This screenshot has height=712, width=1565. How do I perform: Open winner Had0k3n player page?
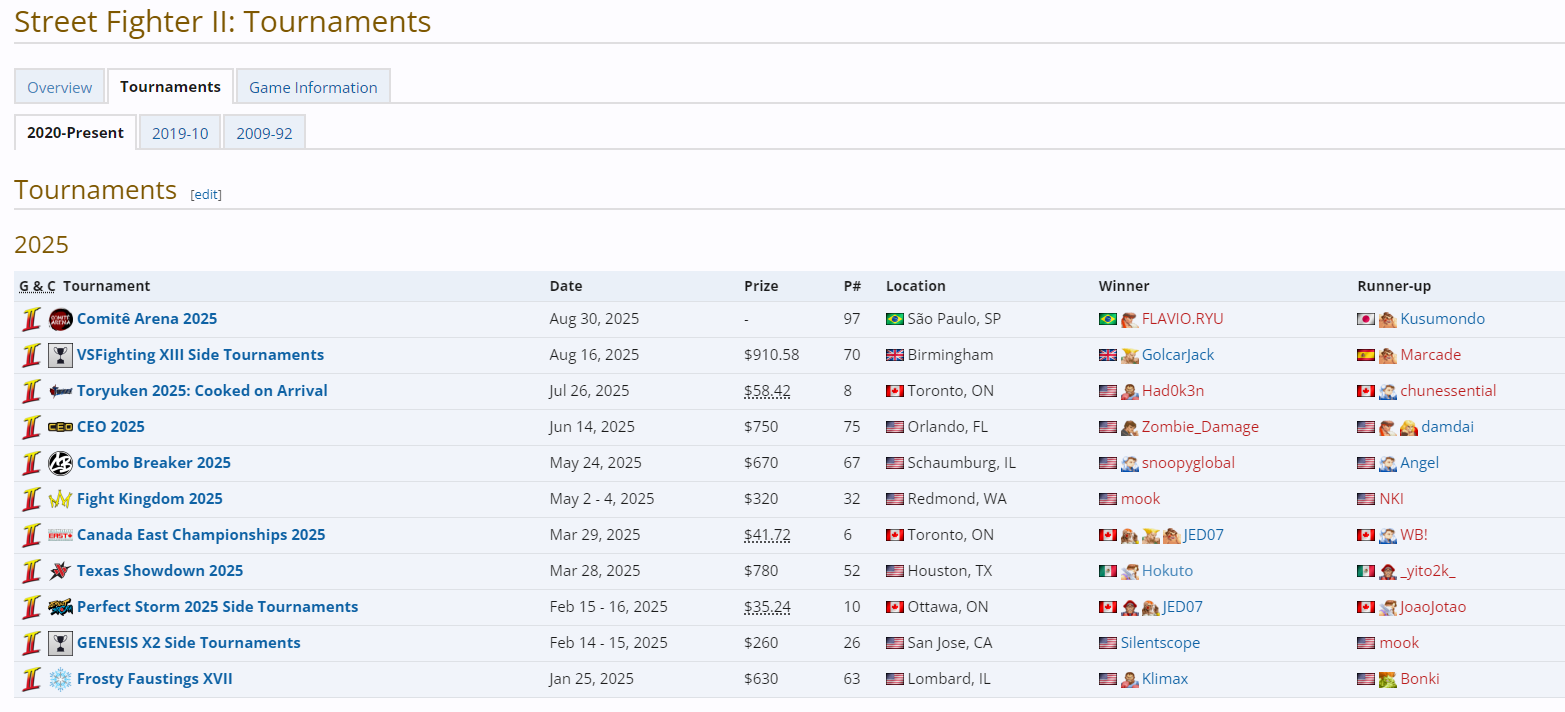[x=1175, y=391]
